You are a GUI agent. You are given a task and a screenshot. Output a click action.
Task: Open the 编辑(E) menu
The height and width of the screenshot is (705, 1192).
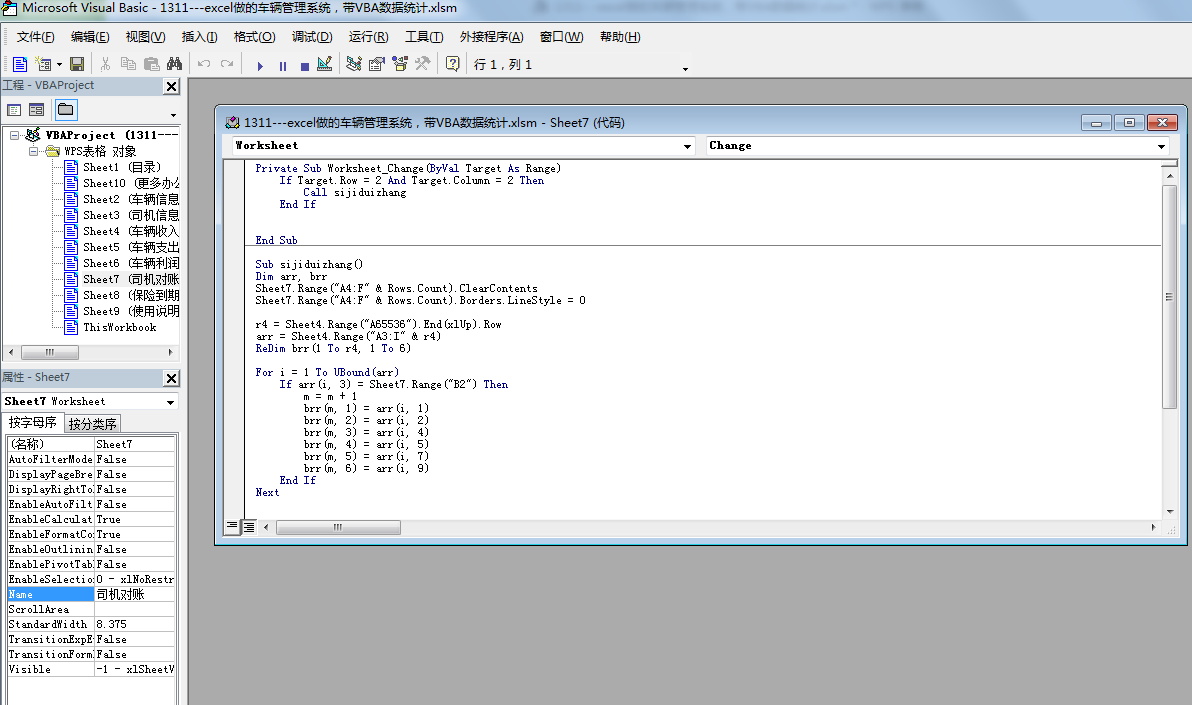point(90,37)
